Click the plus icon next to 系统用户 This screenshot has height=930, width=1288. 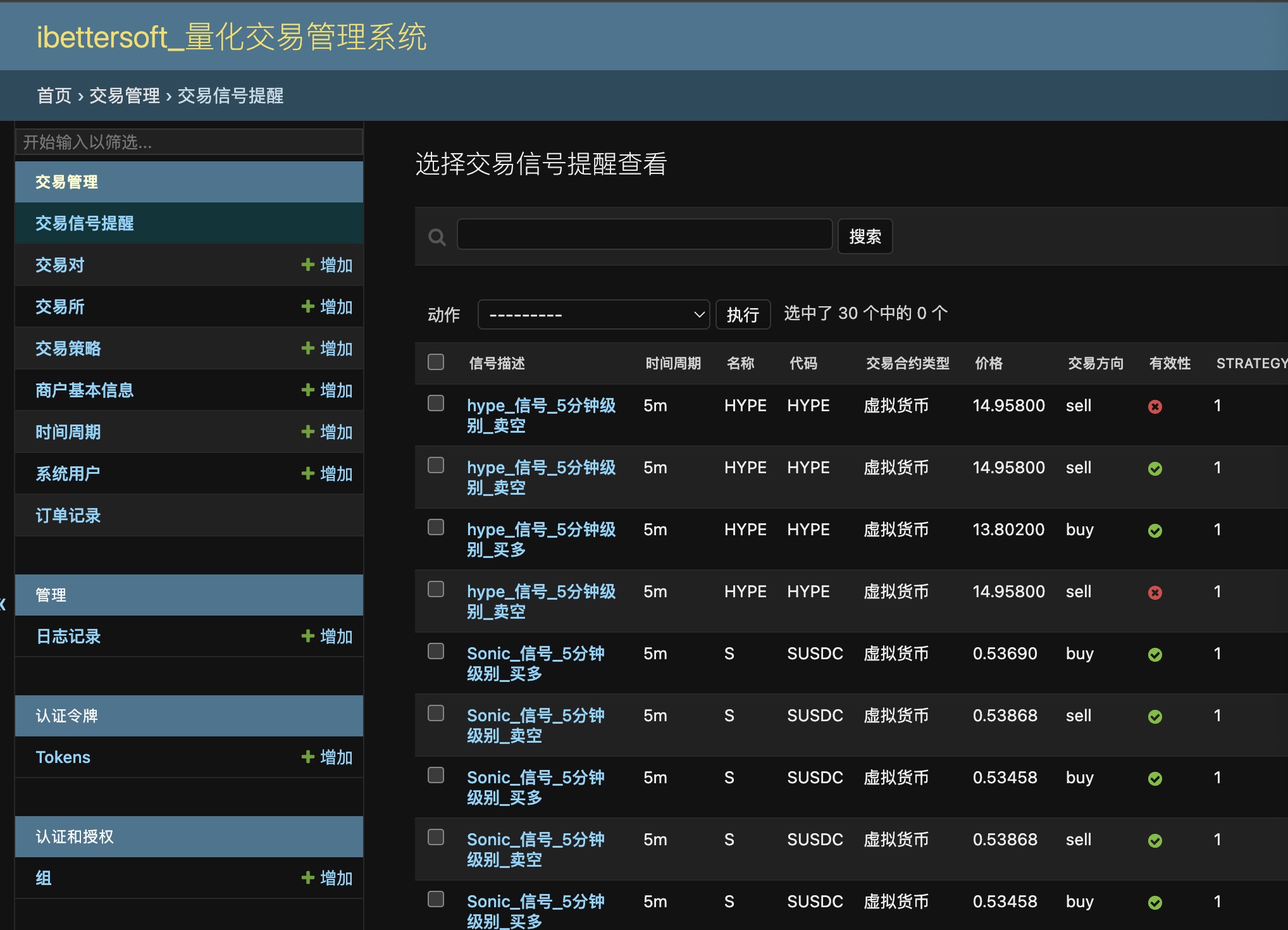308,473
